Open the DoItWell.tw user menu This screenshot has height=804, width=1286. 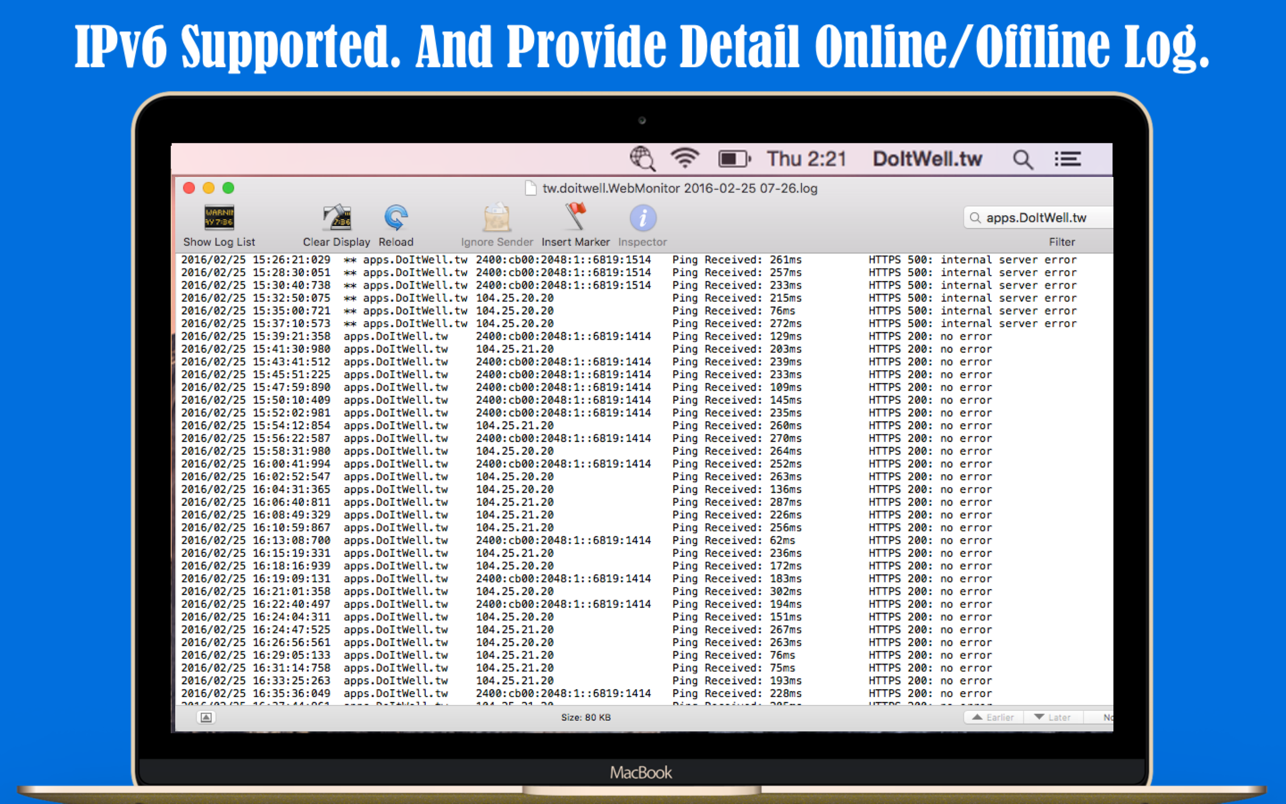[927, 159]
